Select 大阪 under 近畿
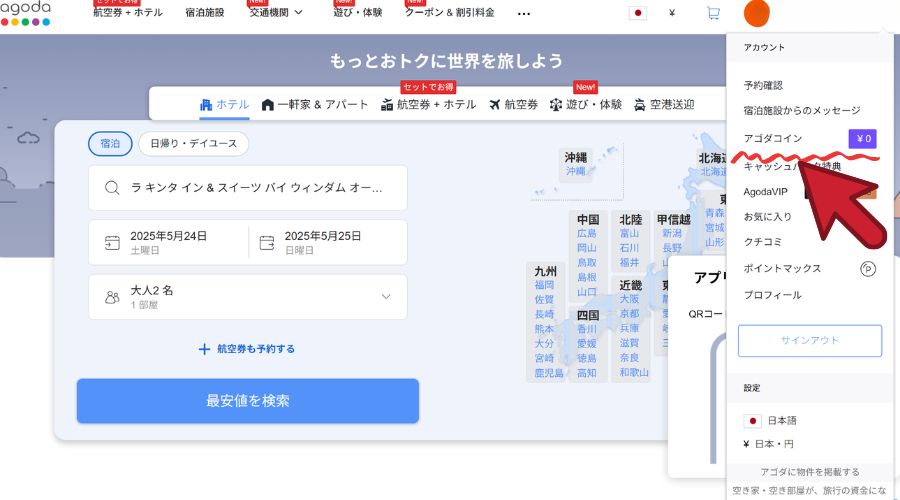900x500 pixels. click(x=629, y=299)
